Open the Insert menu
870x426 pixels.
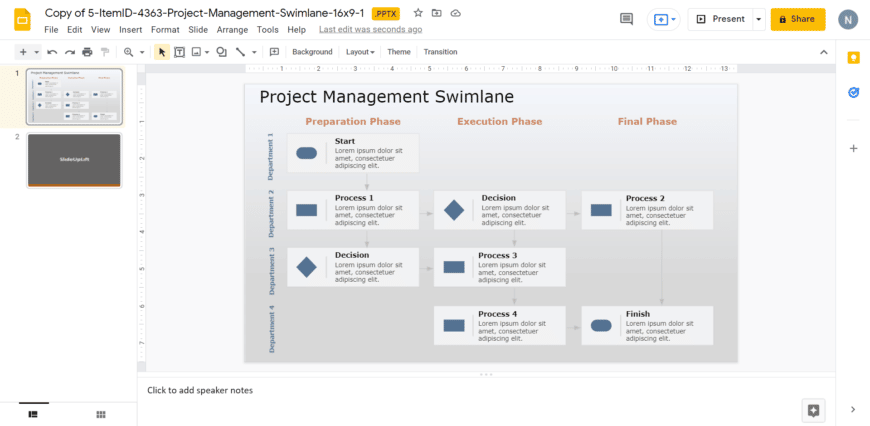pyautogui.click(x=130, y=29)
